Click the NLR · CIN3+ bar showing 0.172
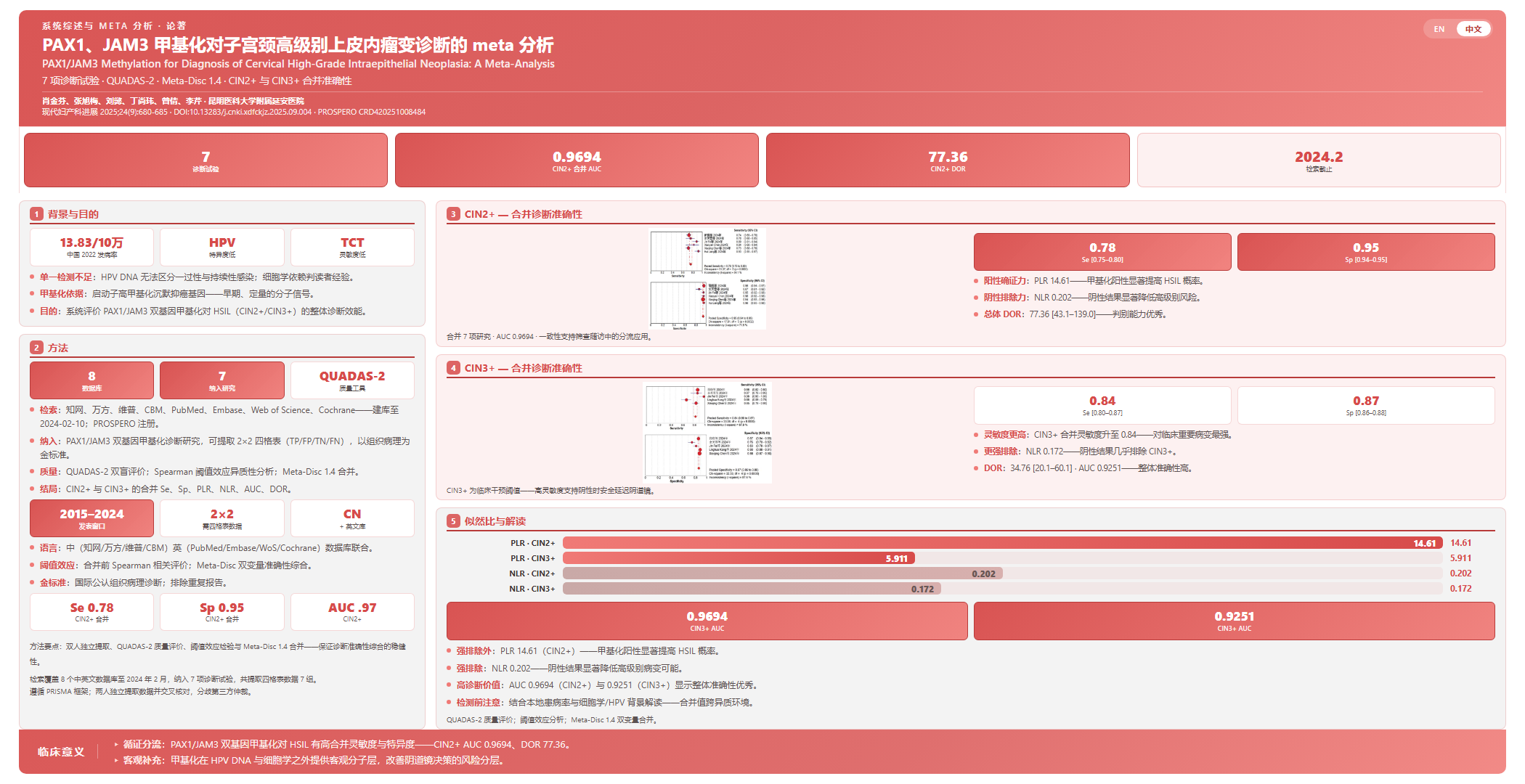The image size is (1525, 784). [x=752, y=589]
